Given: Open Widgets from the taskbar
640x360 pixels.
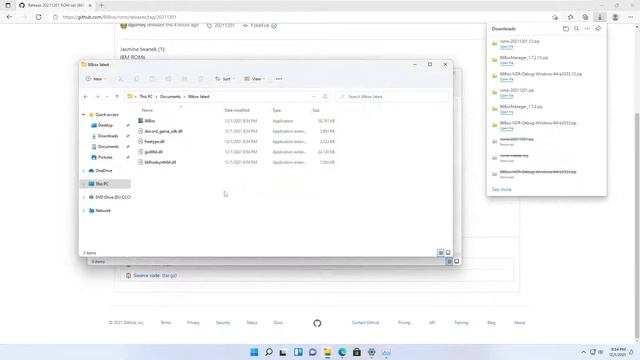Looking at the screenshot, I should pos(298,352).
